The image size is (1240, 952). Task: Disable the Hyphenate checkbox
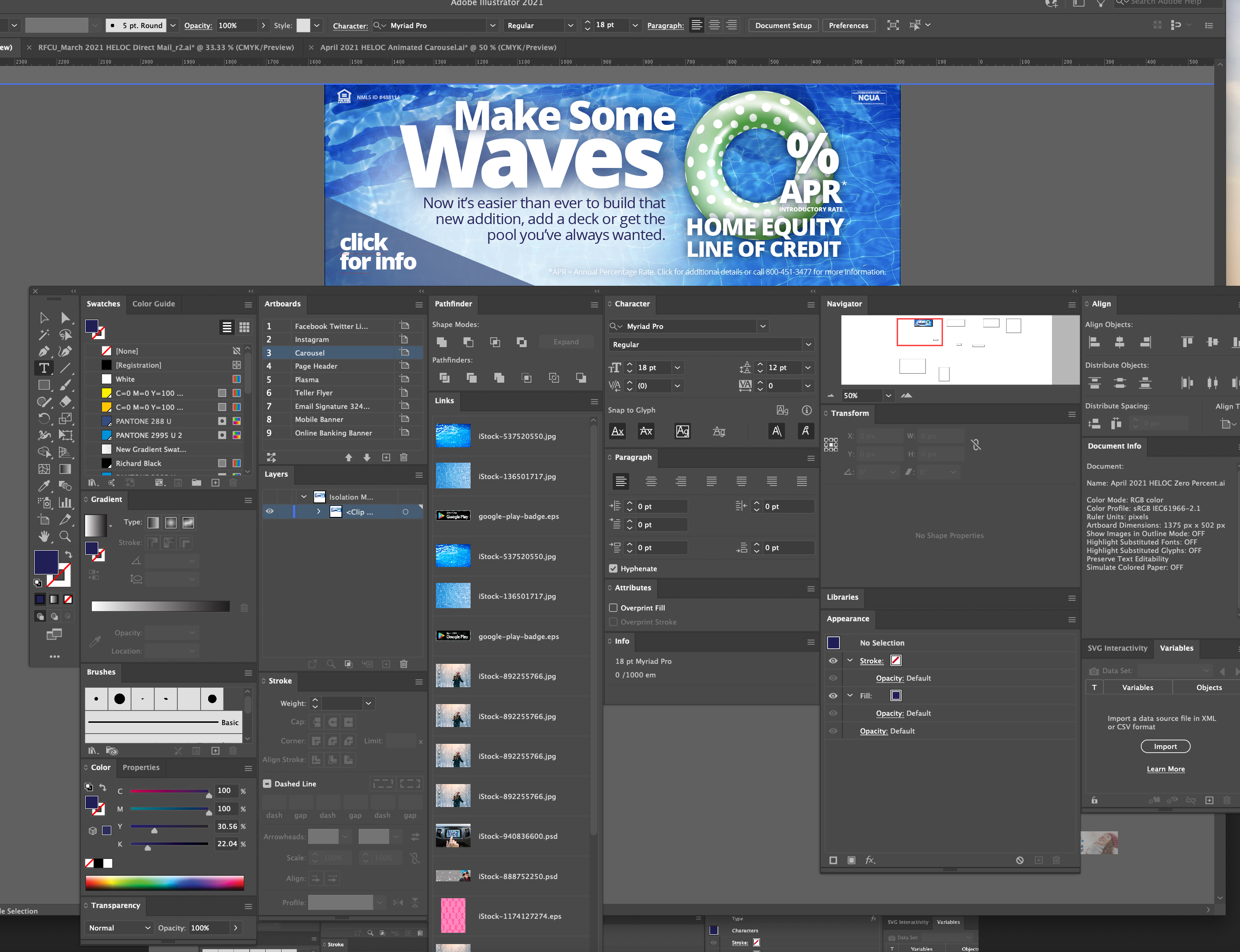613,568
